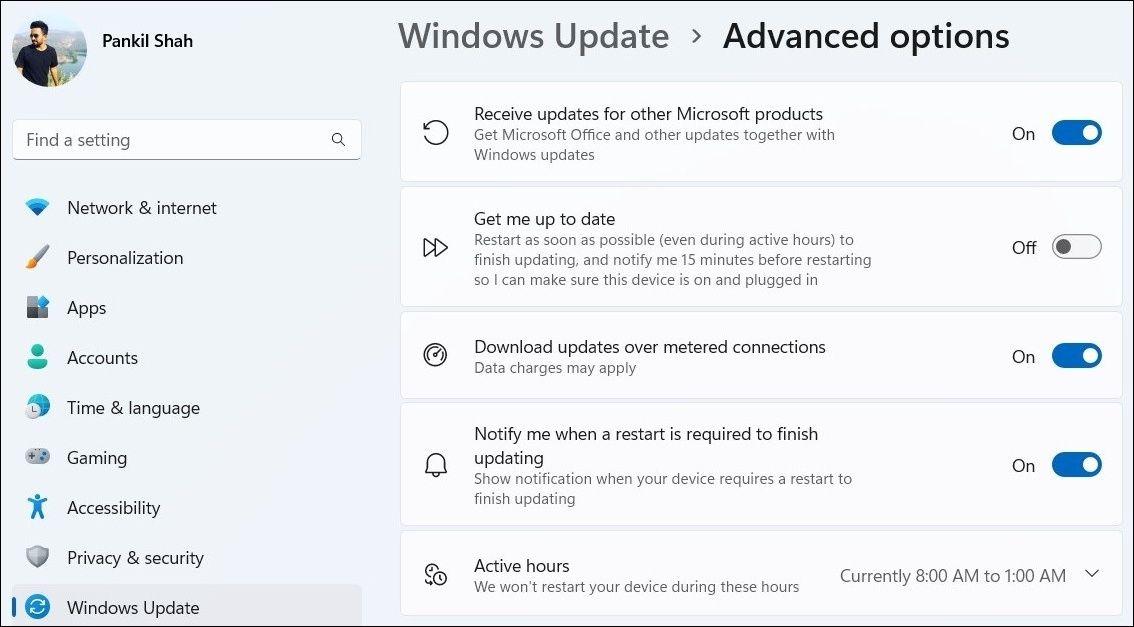Open Accounts settings

[187, 357]
